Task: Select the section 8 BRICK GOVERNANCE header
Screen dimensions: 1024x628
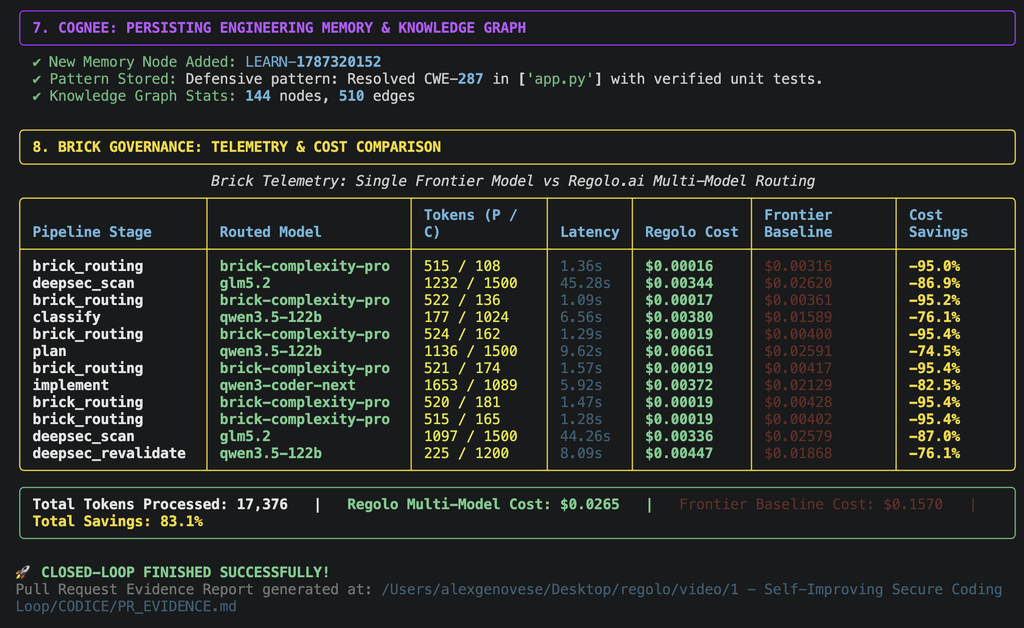Action: (x=517, y=147)
